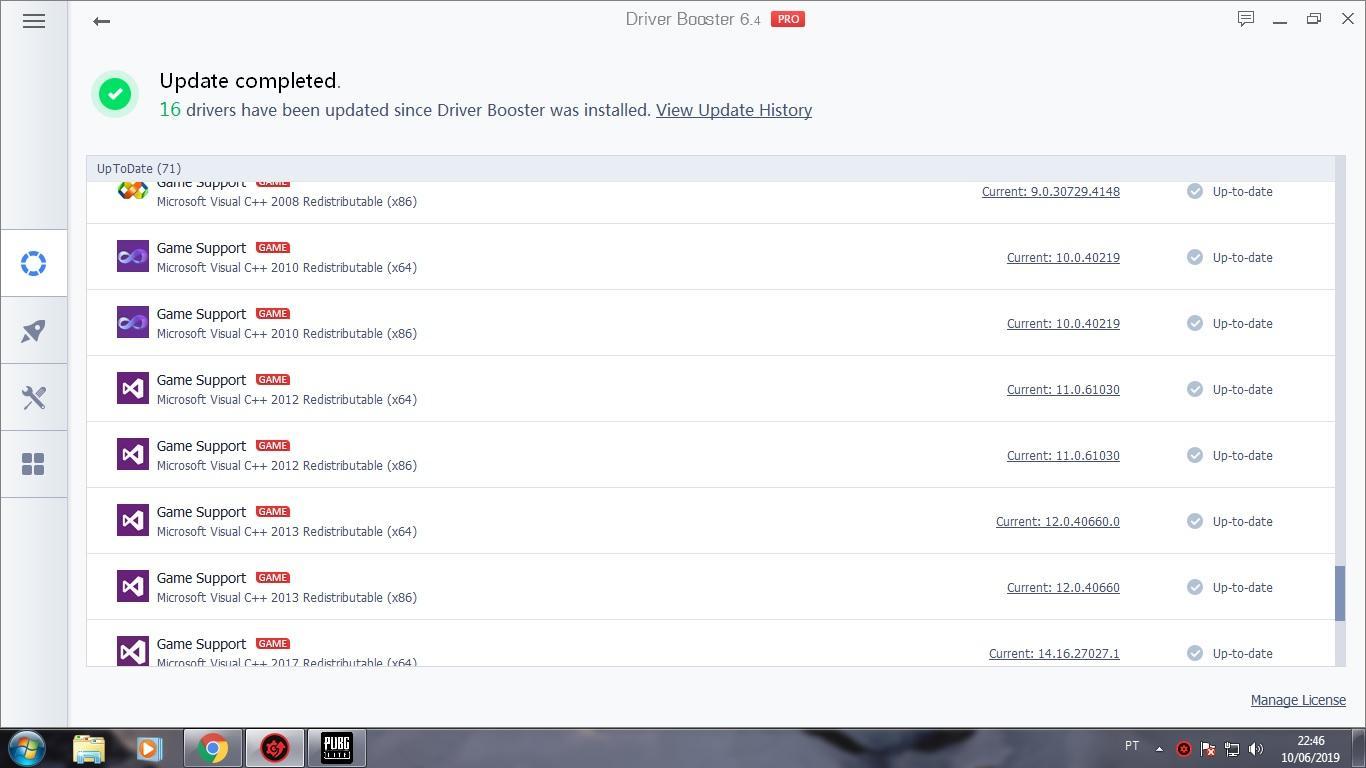Click the Visual C++ 2010 (x86) icon

coord(133,322)
